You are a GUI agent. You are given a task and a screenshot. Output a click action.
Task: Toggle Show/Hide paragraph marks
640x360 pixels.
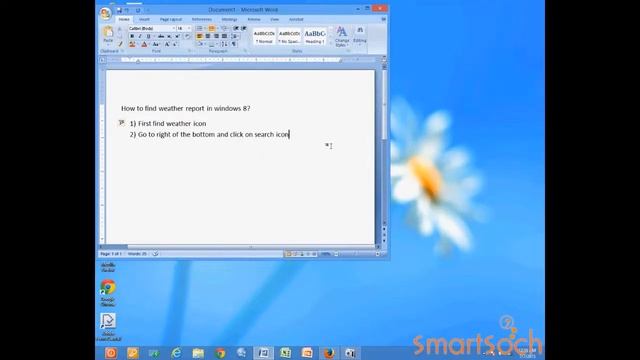(234, 44)
